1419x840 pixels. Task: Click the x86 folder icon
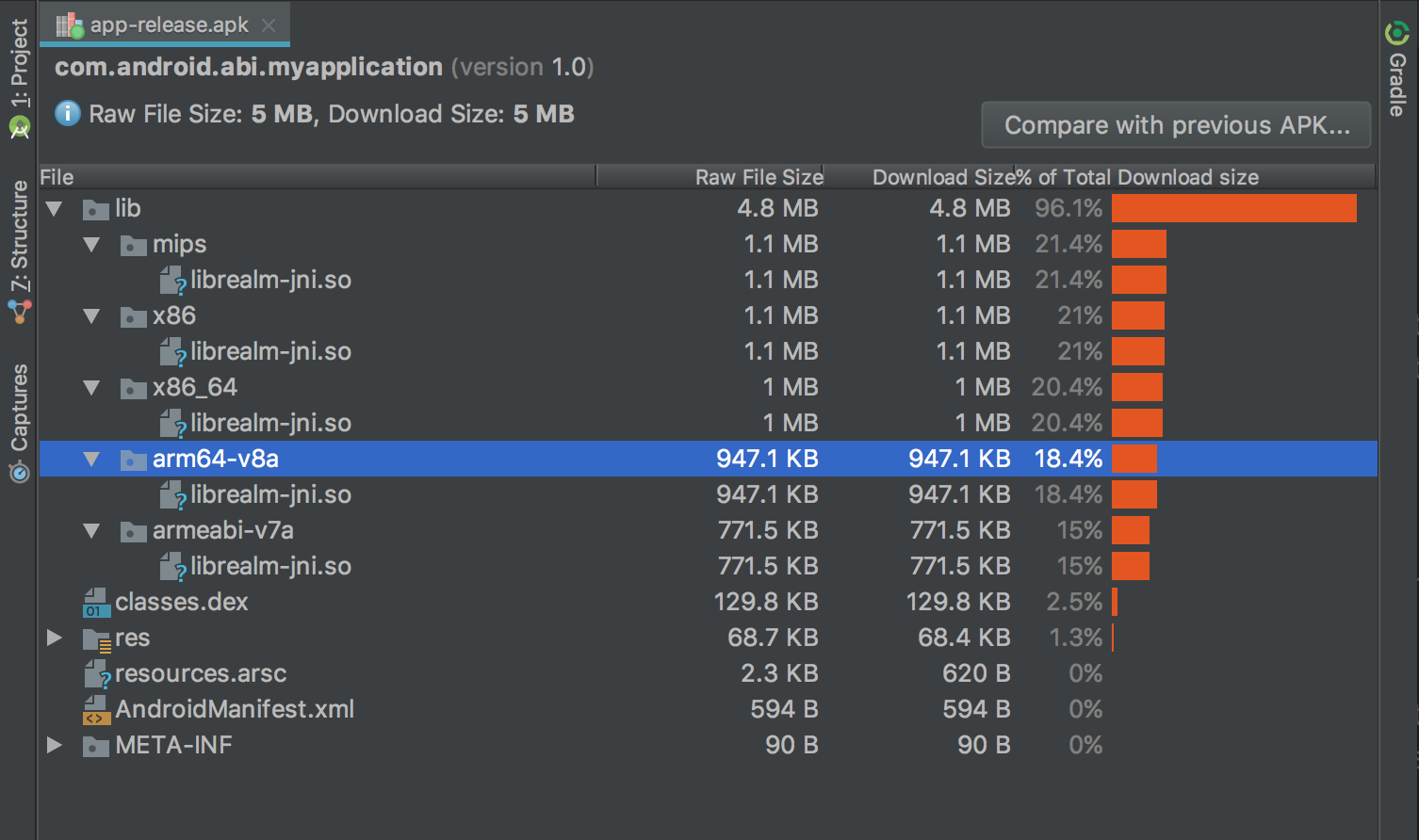(x=134, y=316)
